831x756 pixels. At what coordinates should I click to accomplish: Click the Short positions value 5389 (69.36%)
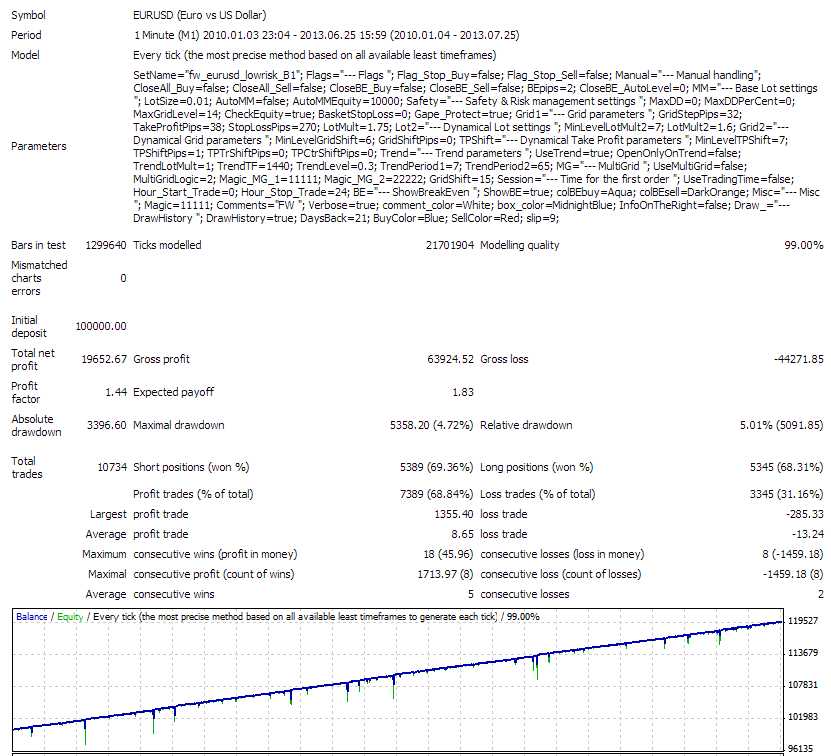point(436,468)
